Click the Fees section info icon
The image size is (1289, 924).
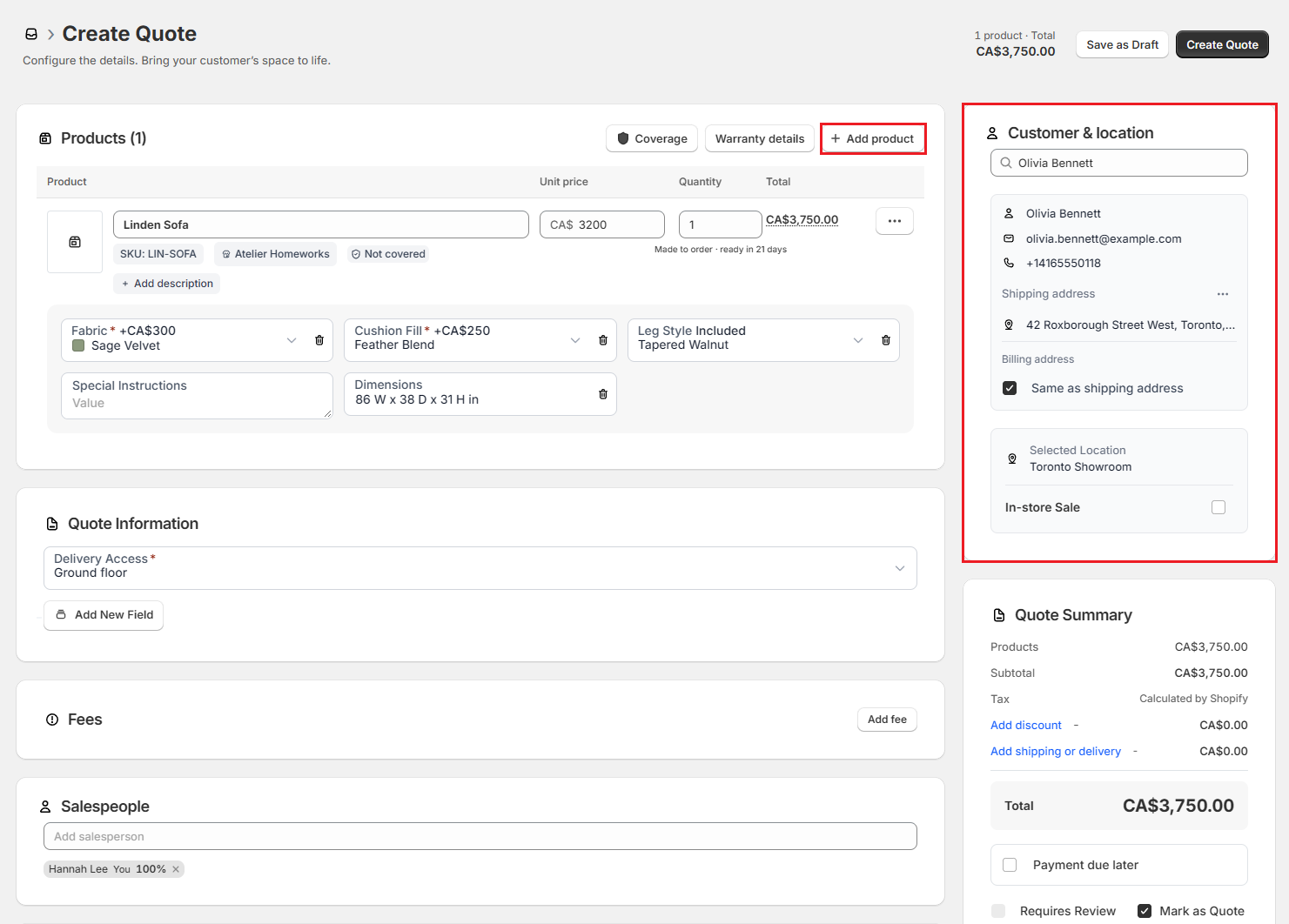pos(52,720)
